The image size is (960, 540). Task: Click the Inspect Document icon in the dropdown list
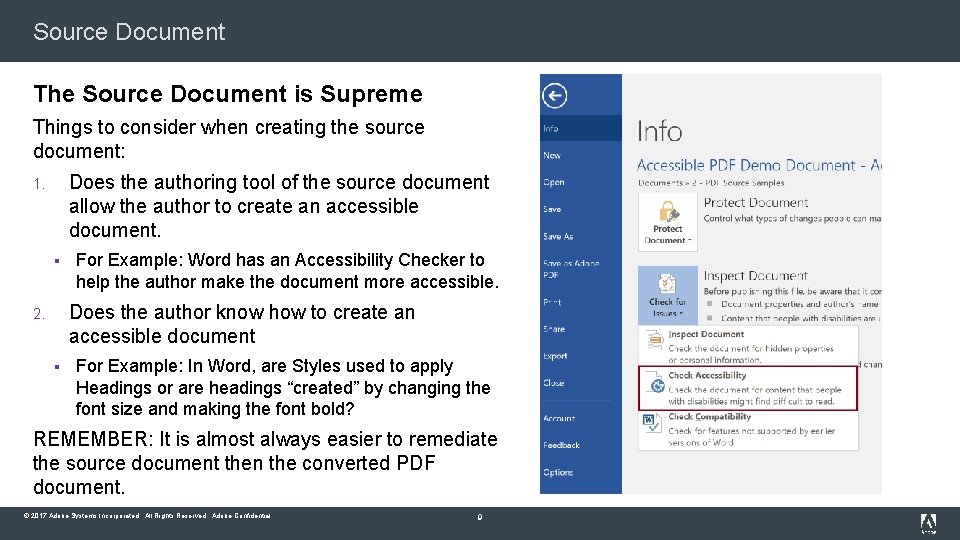654,339
